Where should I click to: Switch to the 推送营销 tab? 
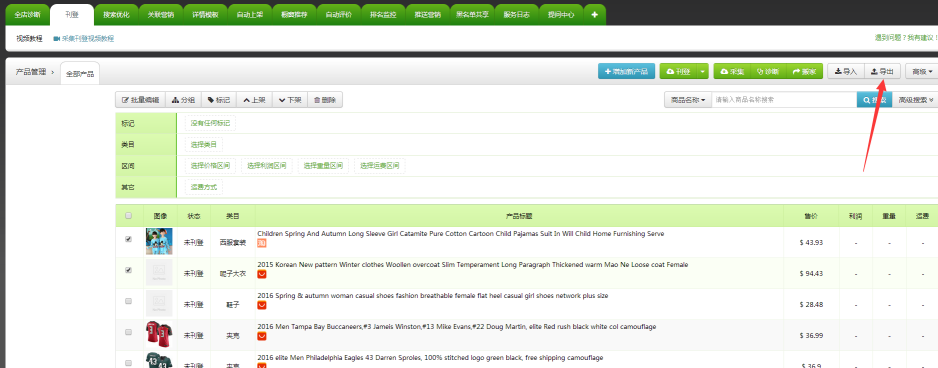pyautogui.click(x=427, y=14)
